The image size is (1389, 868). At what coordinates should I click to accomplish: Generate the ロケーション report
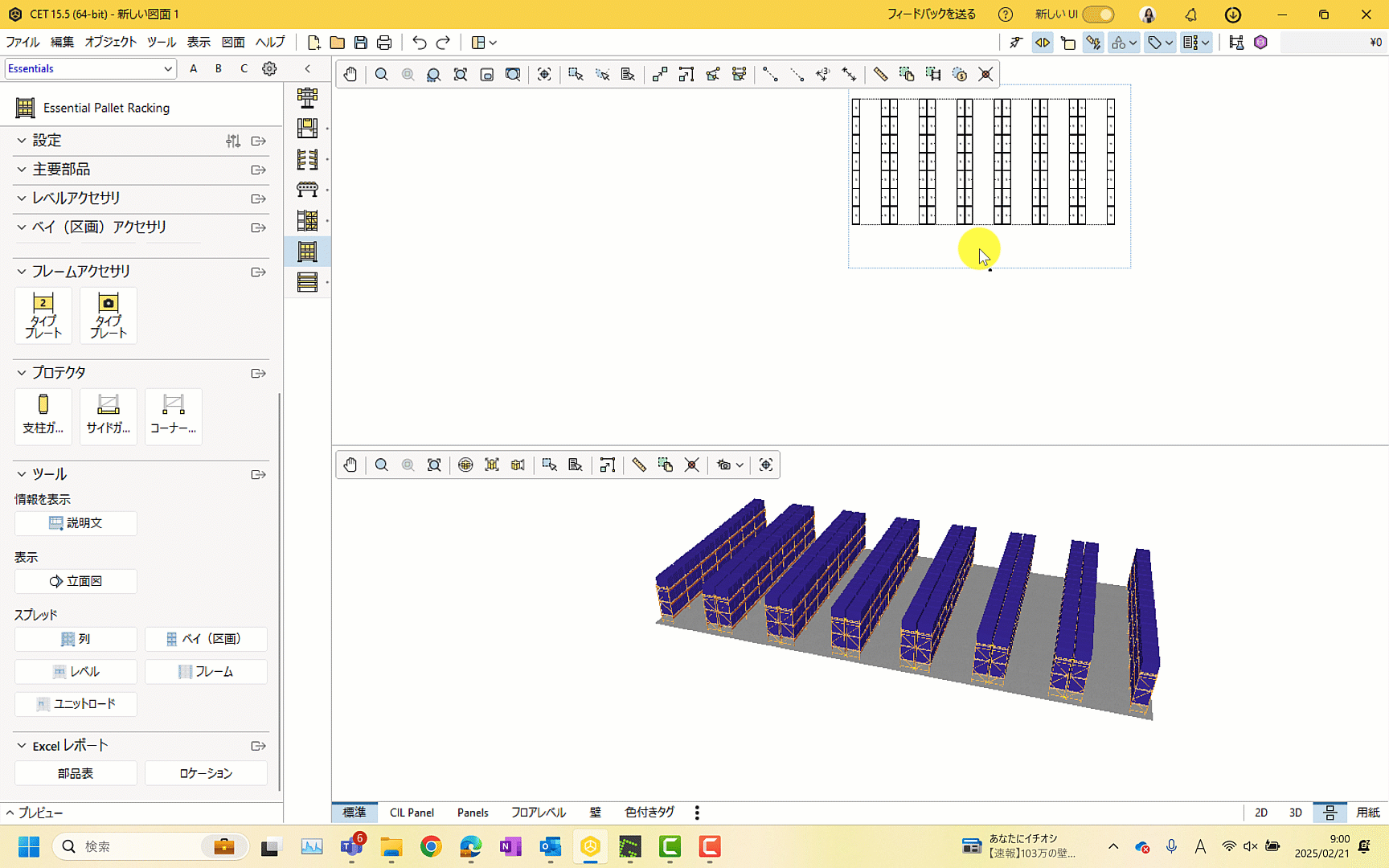pyautogui.click(x=206, y=773)
